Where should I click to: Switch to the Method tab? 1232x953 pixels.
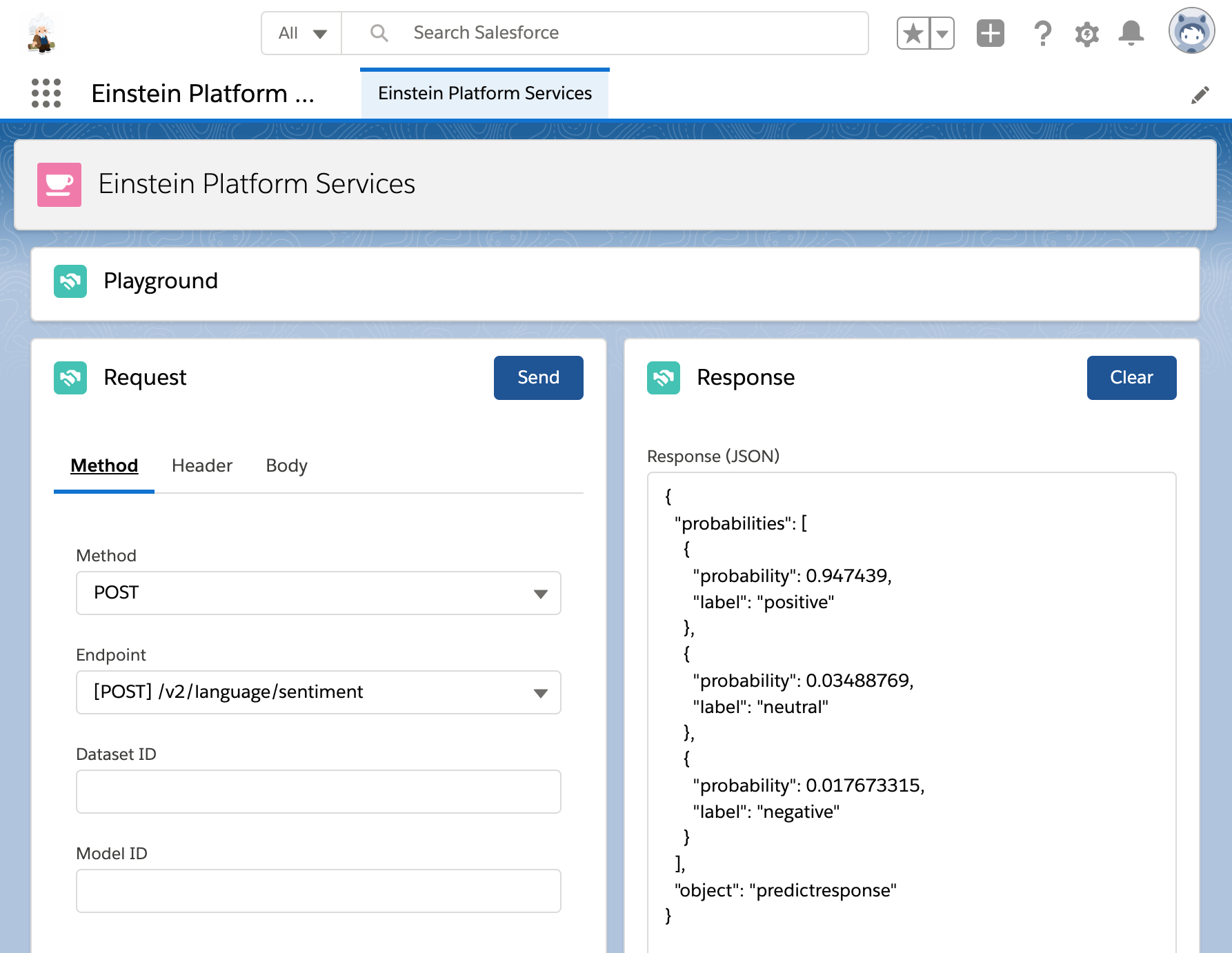coord(104,465)
